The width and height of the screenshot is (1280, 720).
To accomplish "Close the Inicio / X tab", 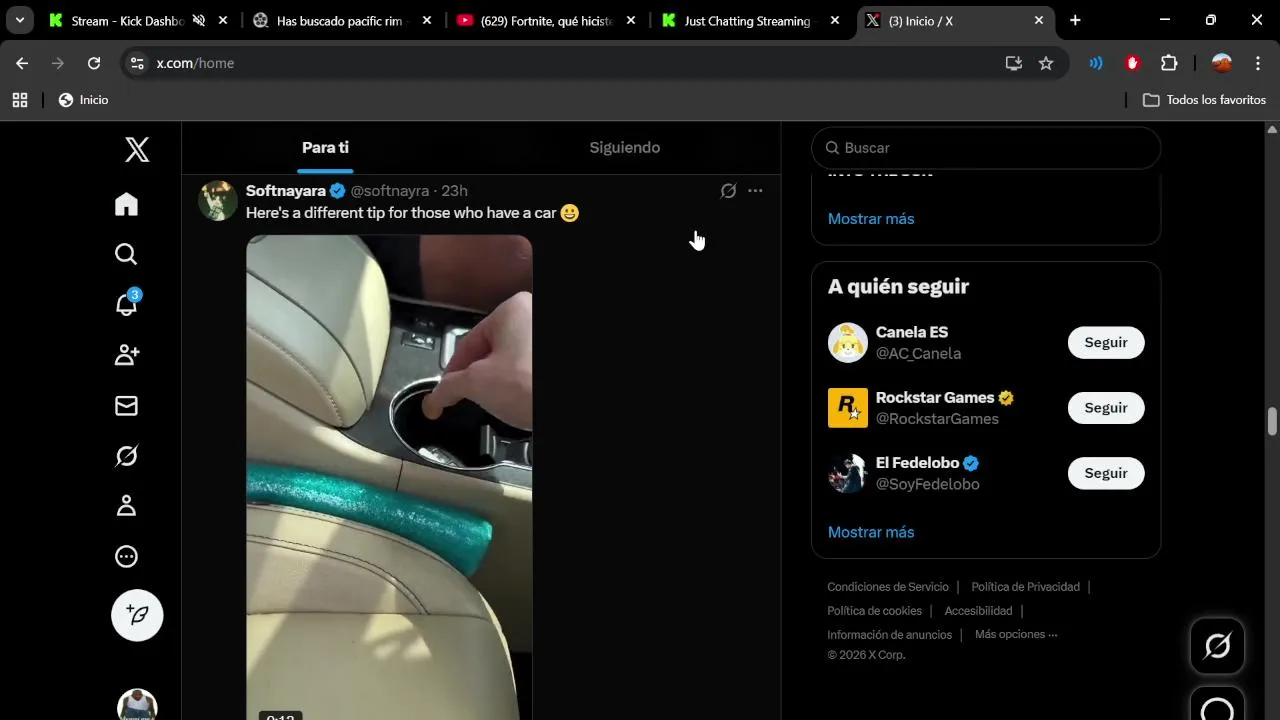I will click(1039, 20).
